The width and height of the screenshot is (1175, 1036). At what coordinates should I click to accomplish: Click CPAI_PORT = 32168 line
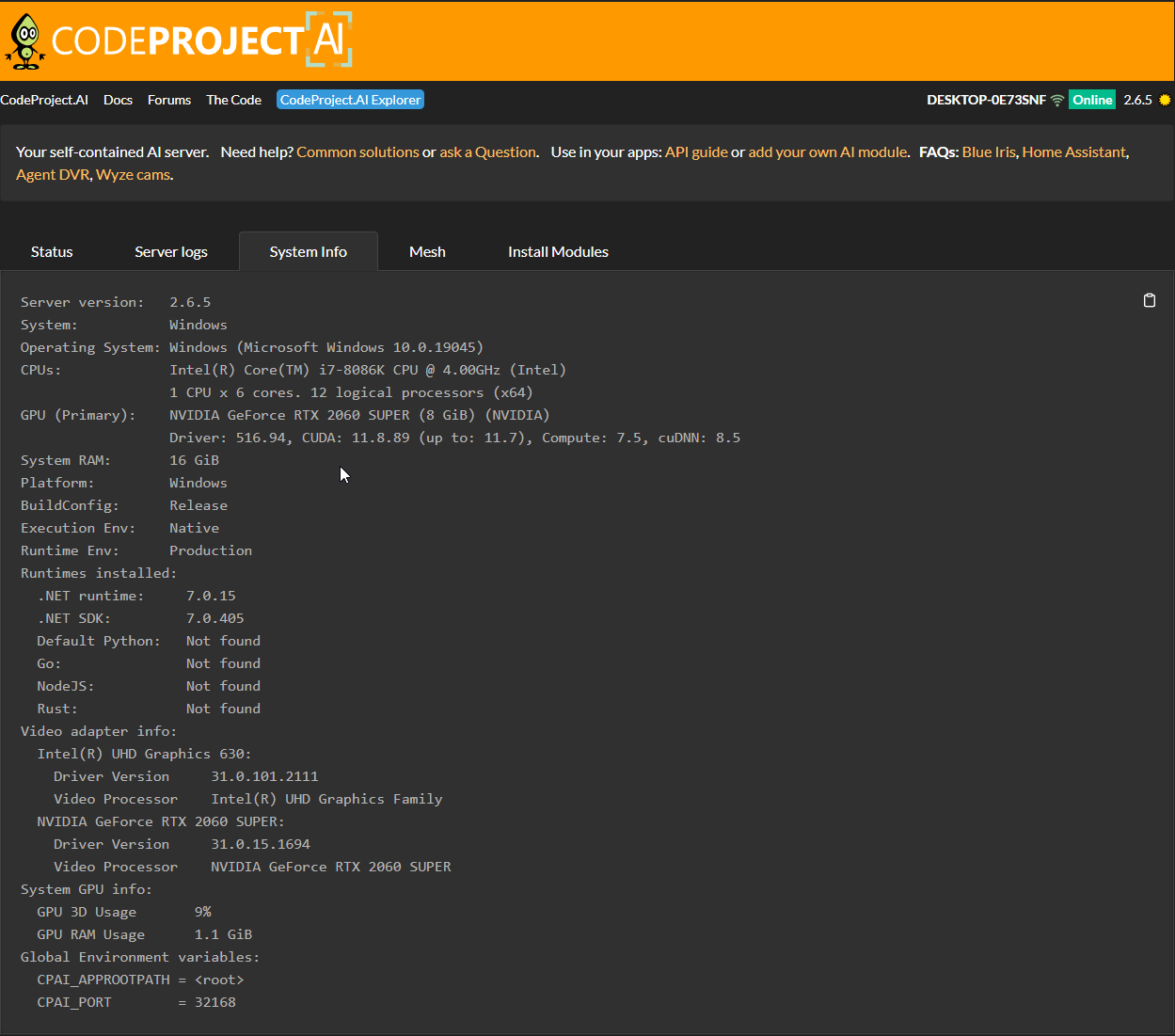click(136, 1002)
